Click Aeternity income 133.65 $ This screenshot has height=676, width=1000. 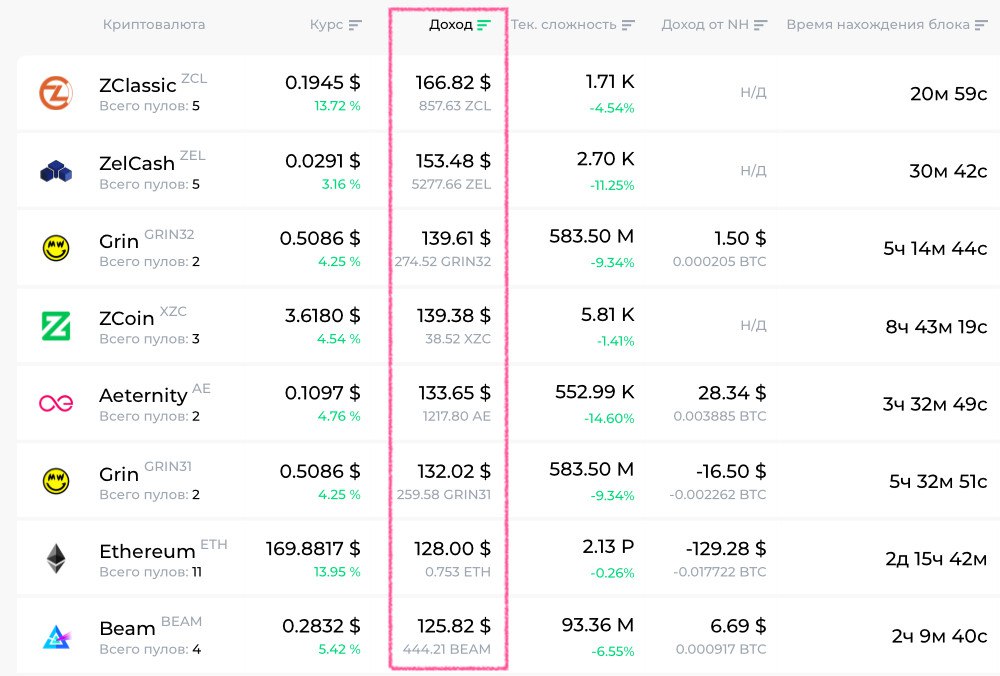455,393
